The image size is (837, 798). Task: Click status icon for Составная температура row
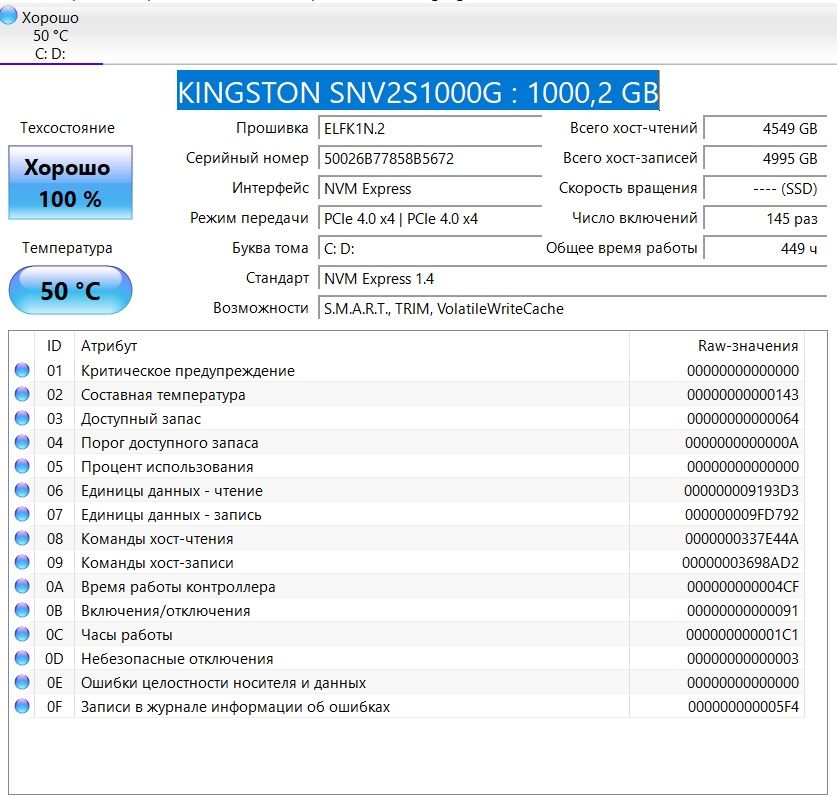click(22, 394)
